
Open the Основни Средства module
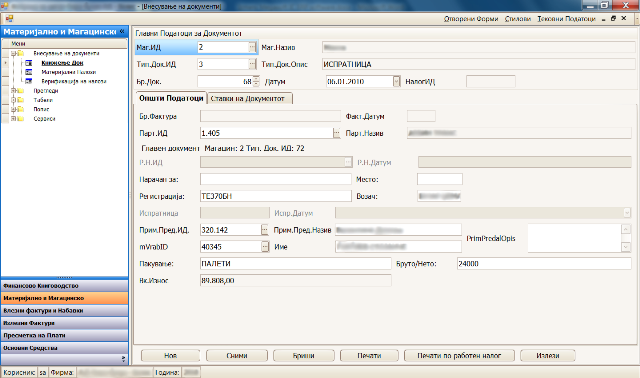pyautogui.click(x=64, y=348)
